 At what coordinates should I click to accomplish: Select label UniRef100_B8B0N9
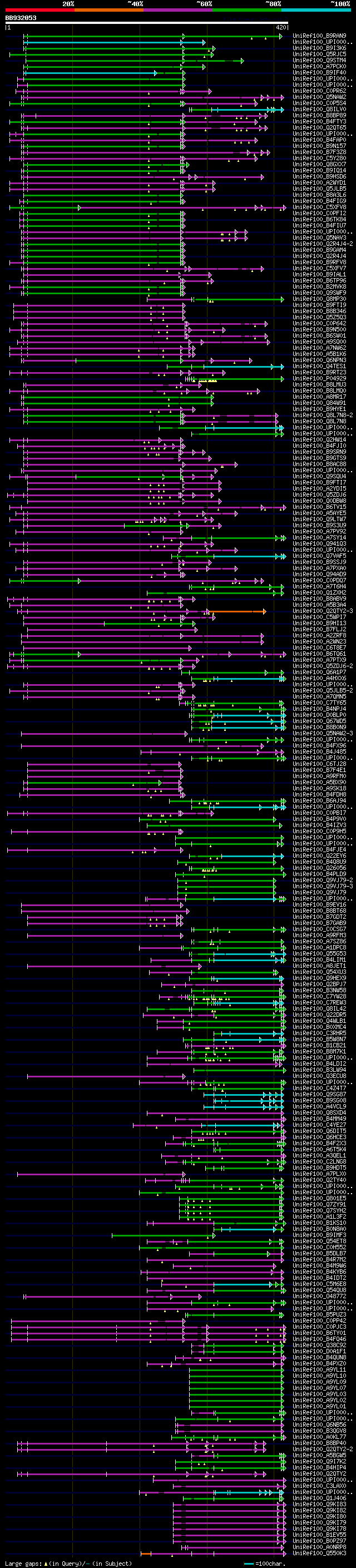tap(319, 728)
